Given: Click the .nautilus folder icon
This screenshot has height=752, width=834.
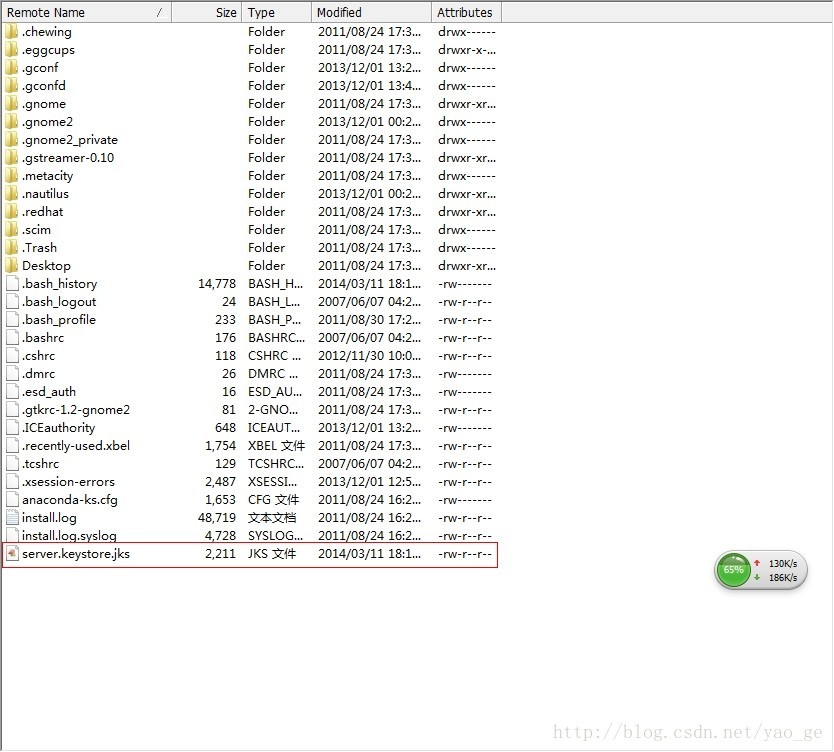Looking at the screenshot, I should tap(12, 194).
